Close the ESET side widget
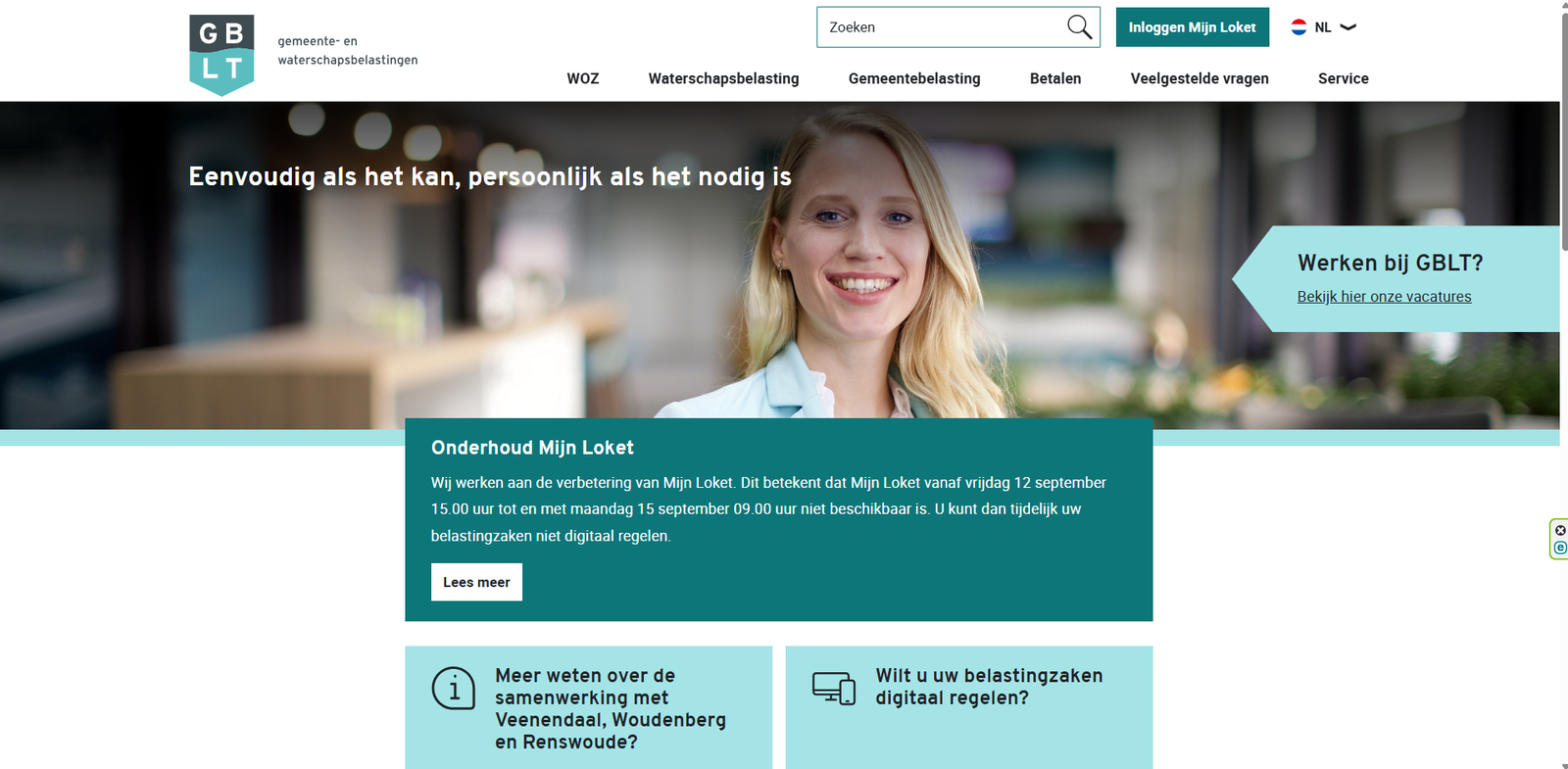1568x769 pixels. pos(1560,530)
